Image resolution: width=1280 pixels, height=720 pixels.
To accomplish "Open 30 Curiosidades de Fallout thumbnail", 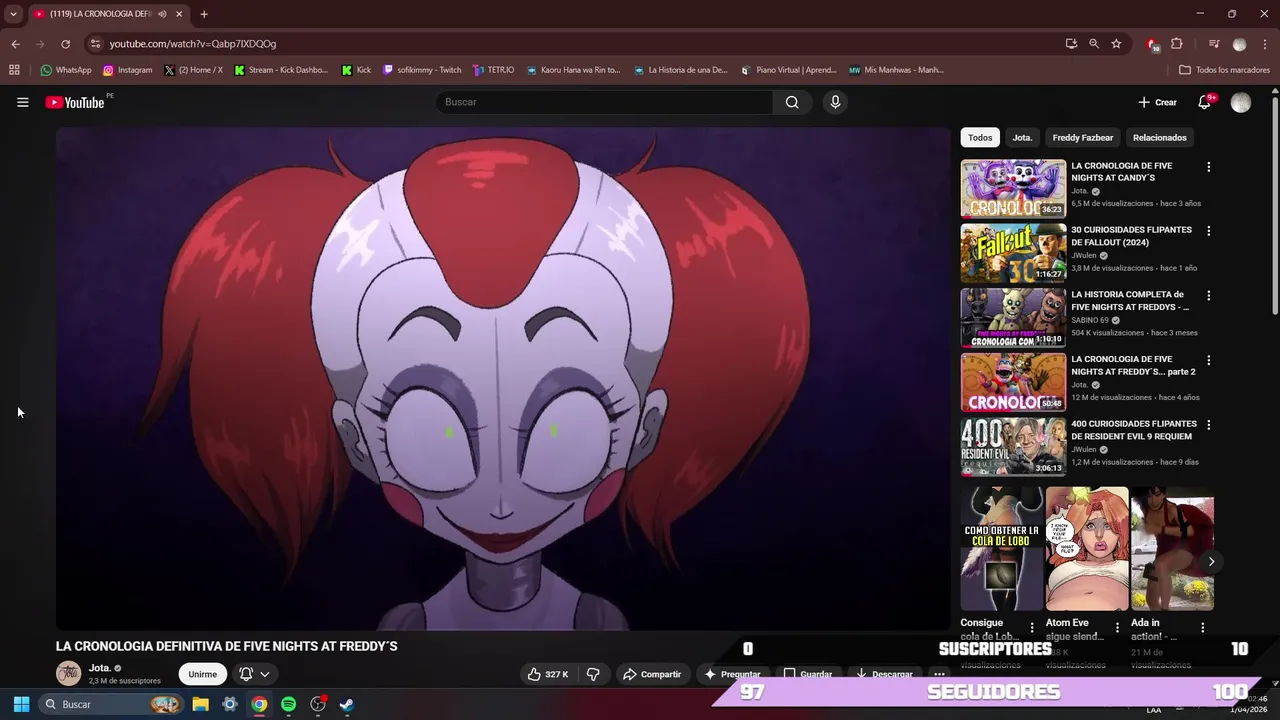I will tap(1013, 253).
